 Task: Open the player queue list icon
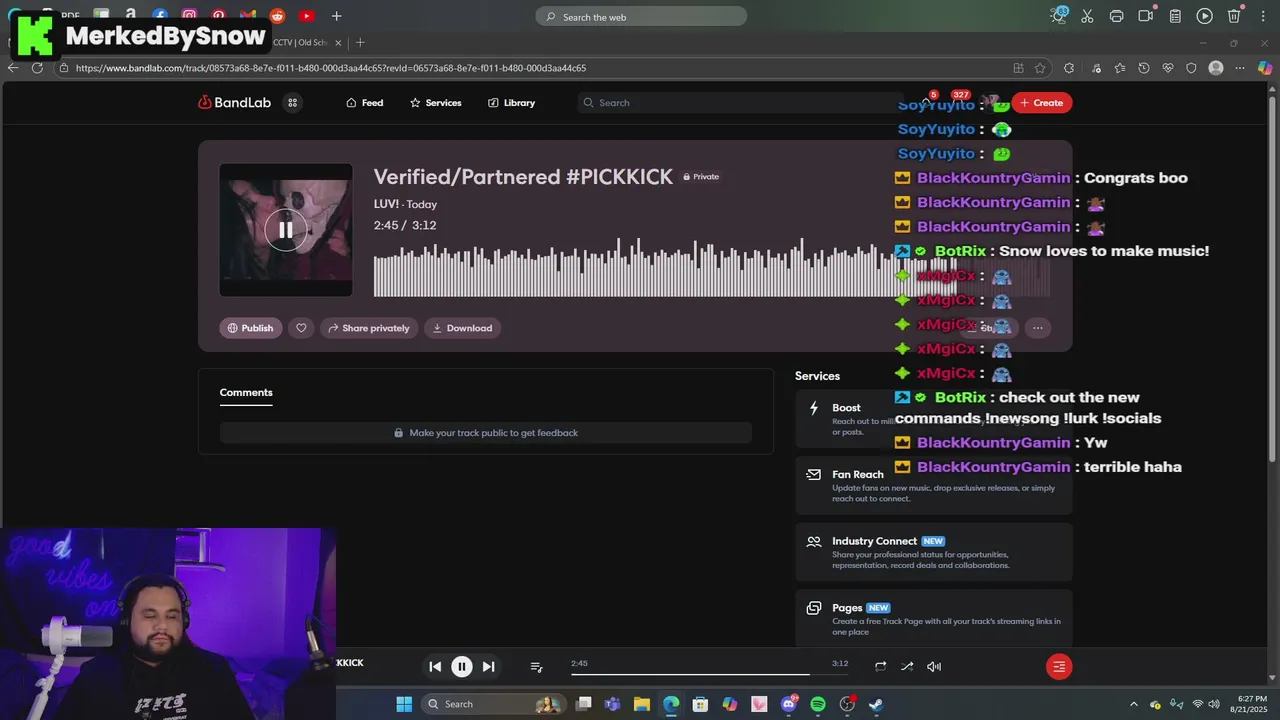tap(536, 667)
